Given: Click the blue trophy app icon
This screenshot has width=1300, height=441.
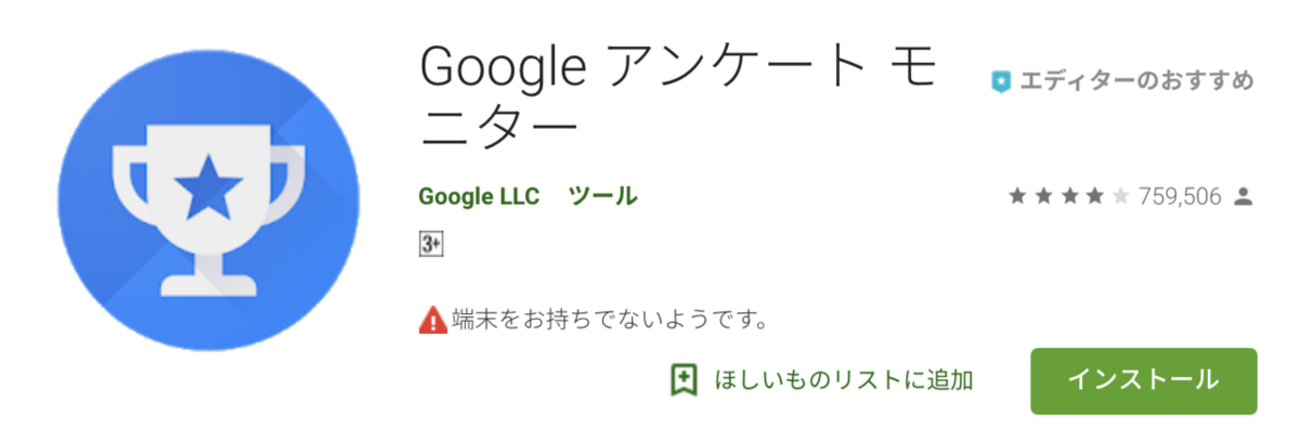Looking at the screenshot, I should (208, 199).
